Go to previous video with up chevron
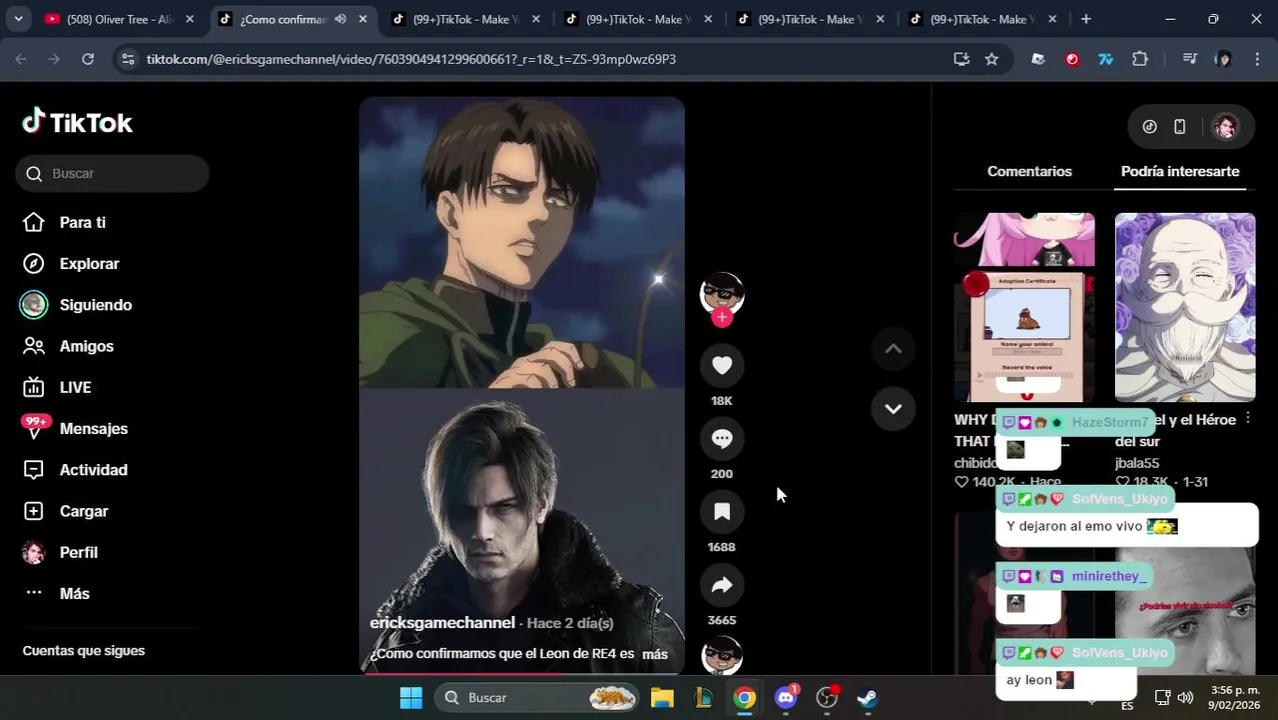The height and width of the screenshot is (720, 1278). click(893, 349)
